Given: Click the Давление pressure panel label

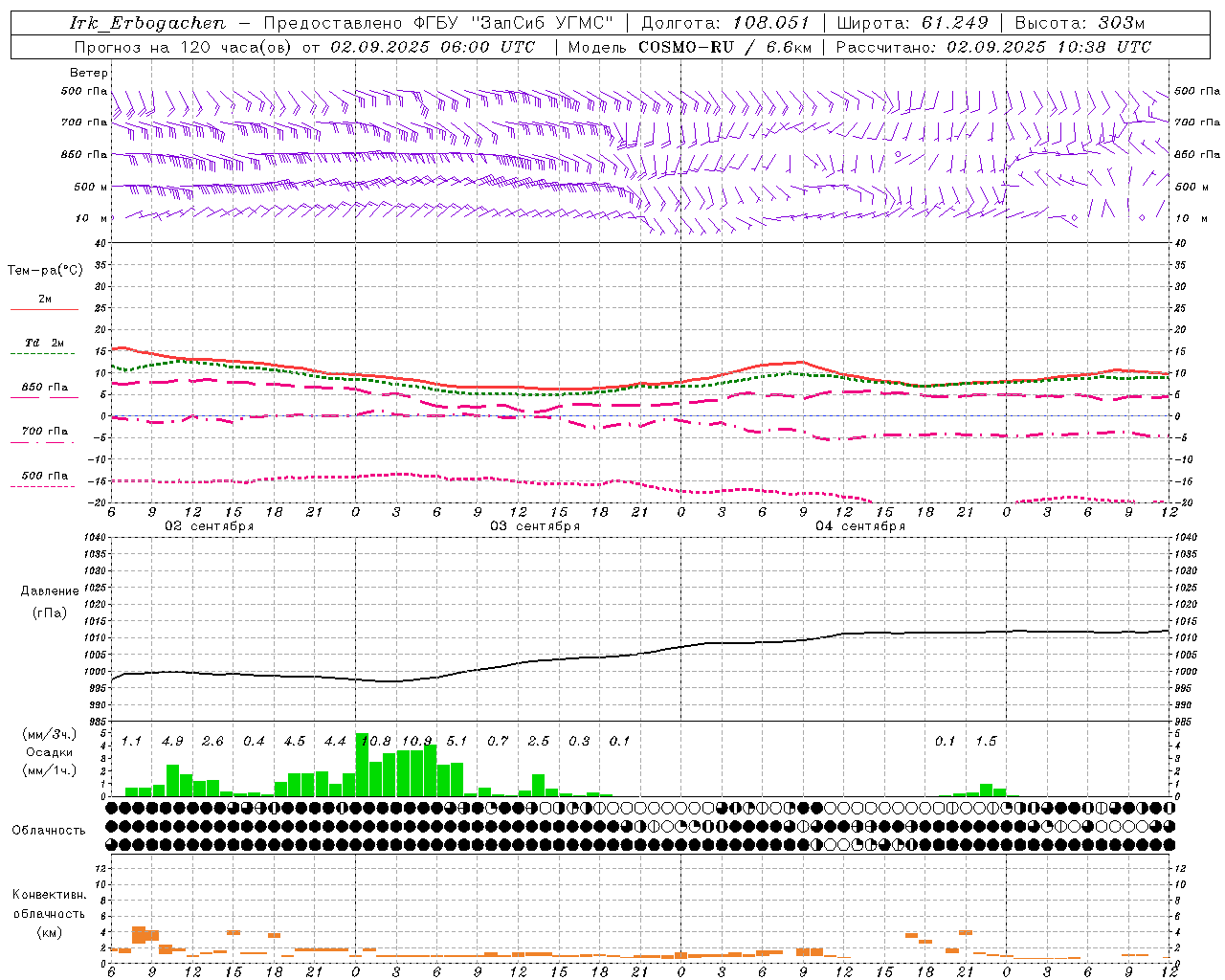Looking at the screenshot, I should 50,591.
